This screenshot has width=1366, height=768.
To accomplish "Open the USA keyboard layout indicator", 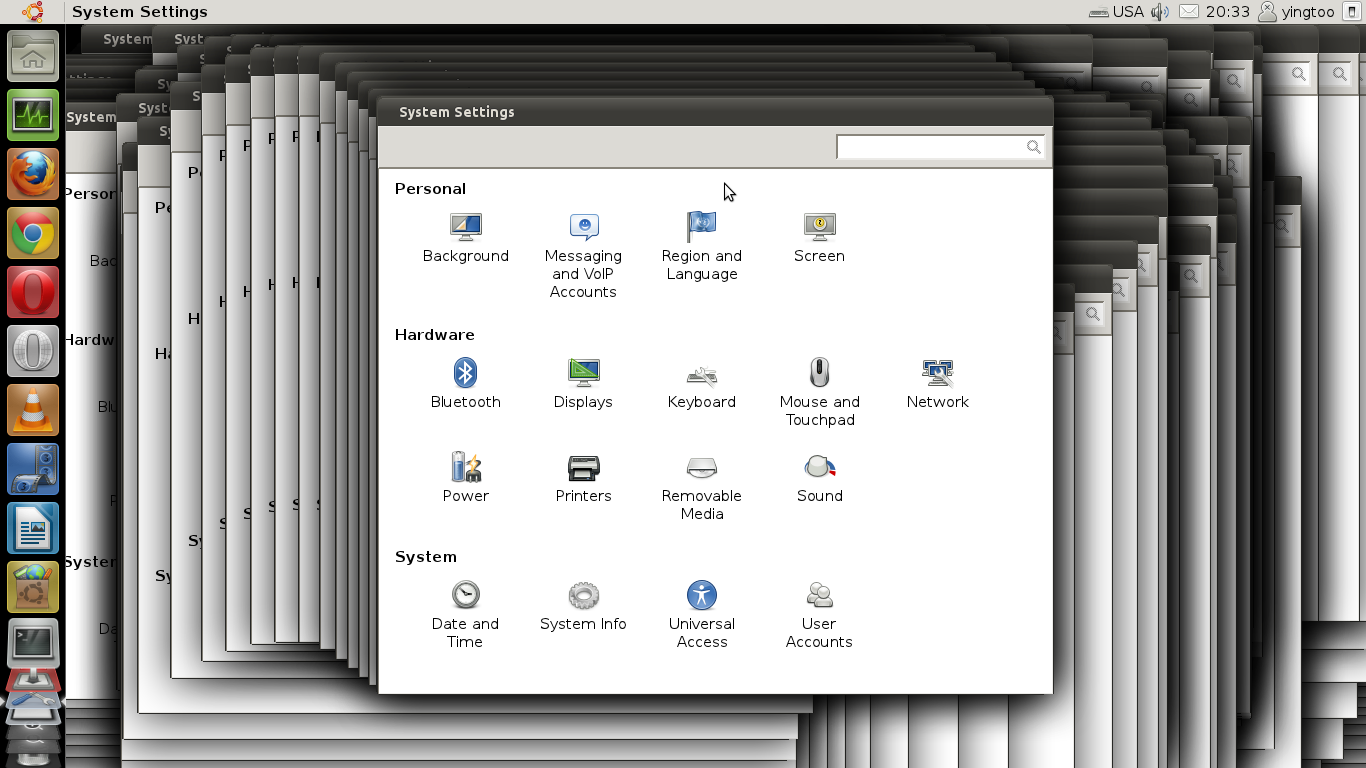I will point(1116,12).
